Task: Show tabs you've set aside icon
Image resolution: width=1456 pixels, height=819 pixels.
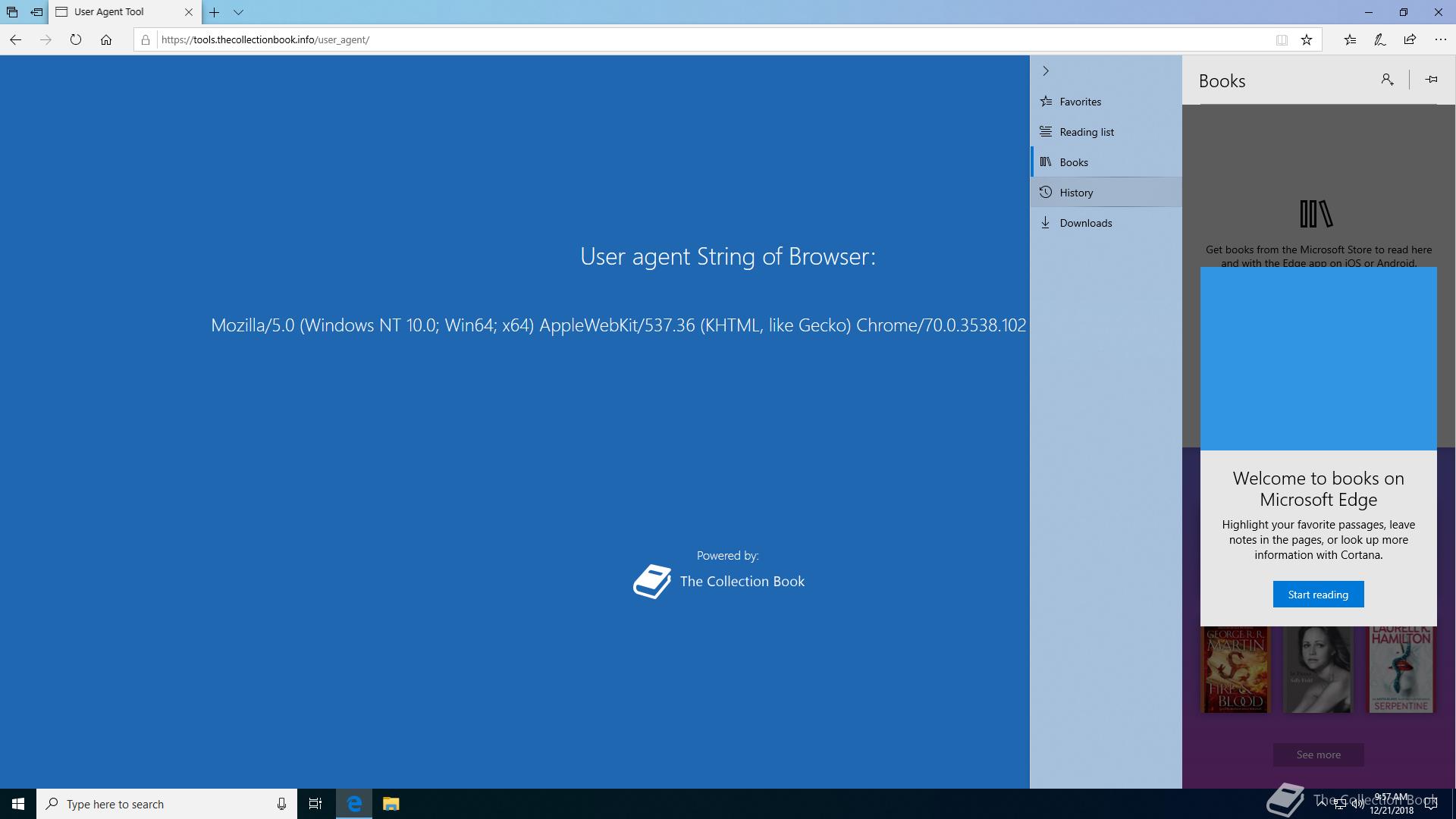Action: coord(12,12)
